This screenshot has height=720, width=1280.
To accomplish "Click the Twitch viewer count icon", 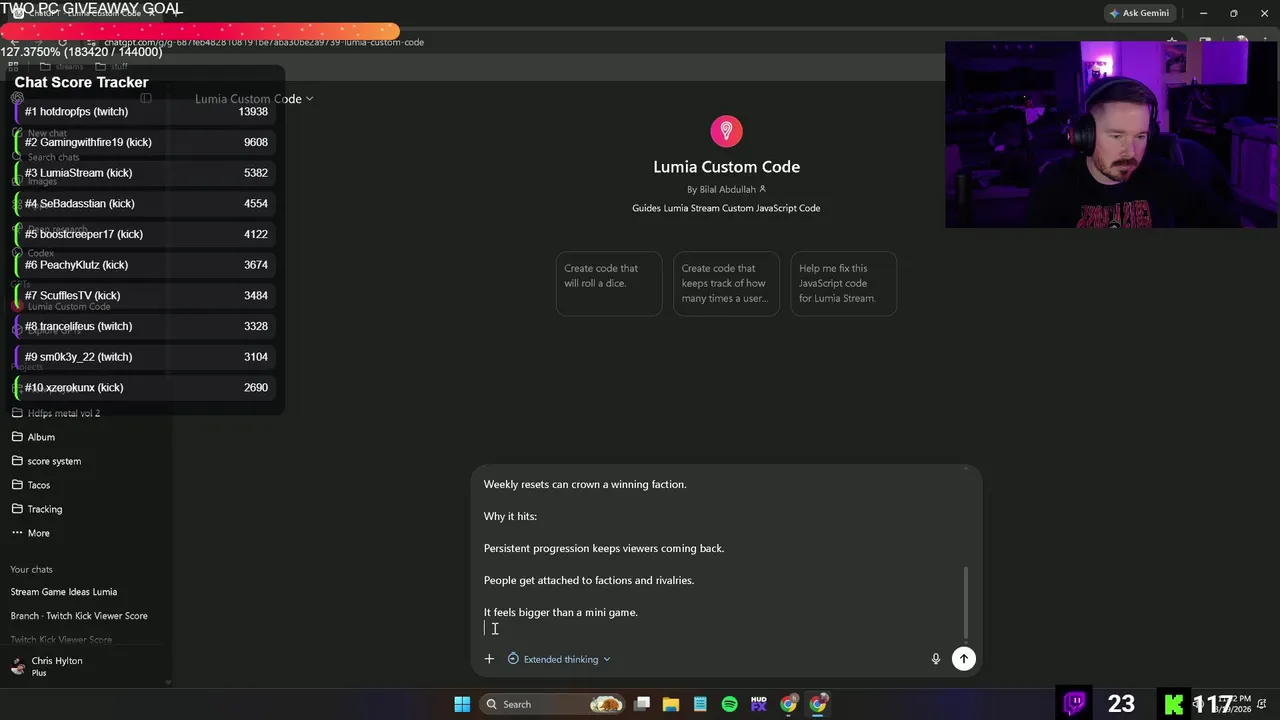I will 1075,703.
